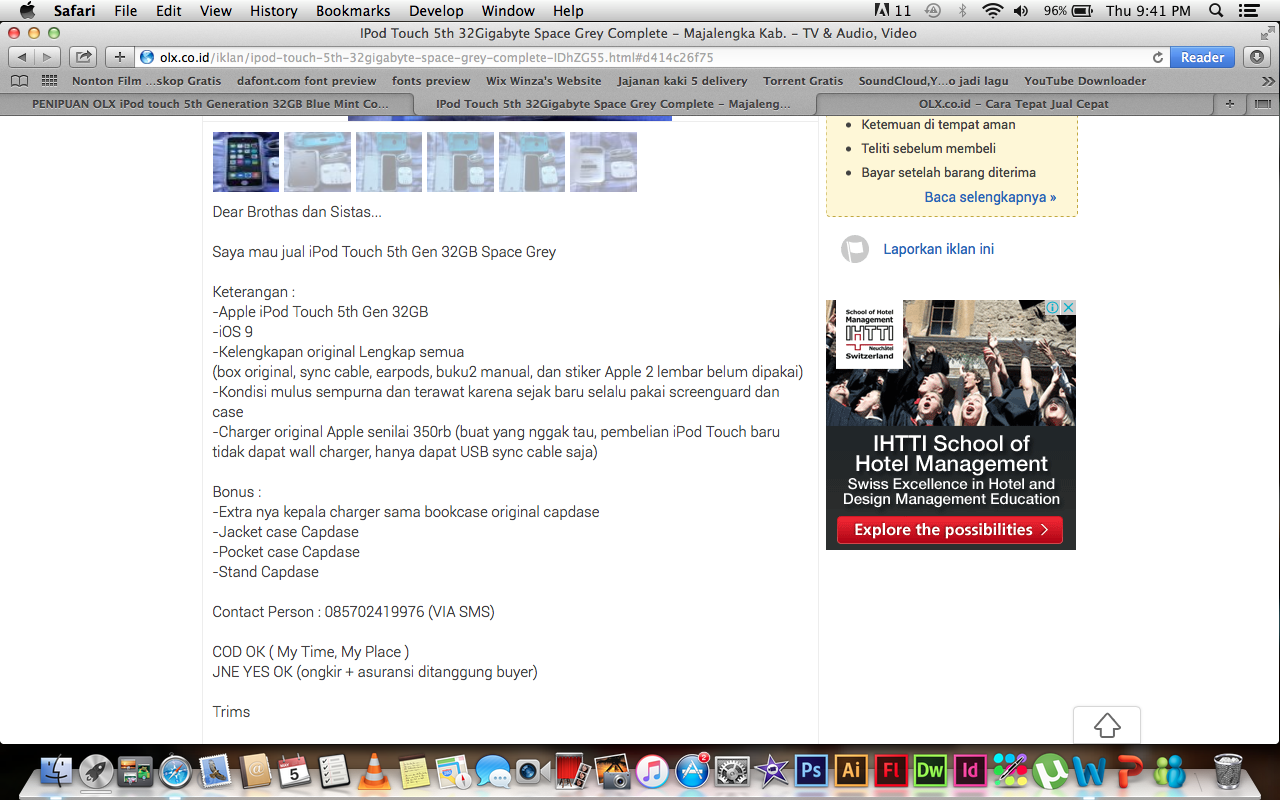The width and height of the screenshot is (1280, 800).
Task: Show all tabs using the tab overview icon
Action: coord(1262,104)
